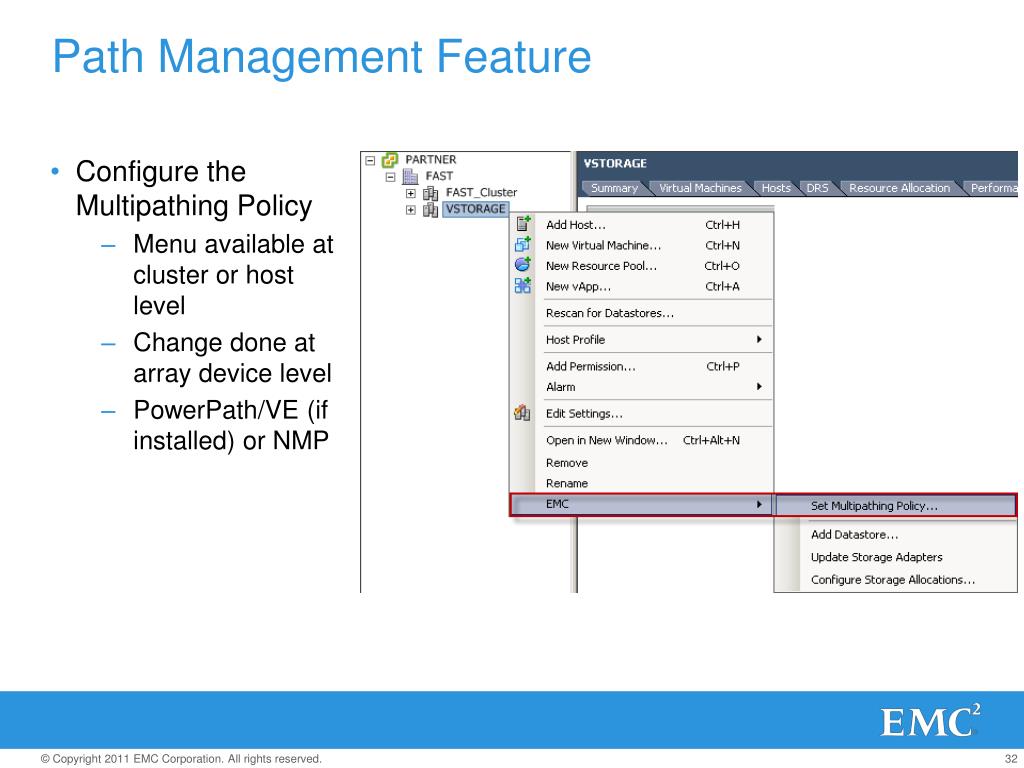Select Remove from context menu
Screen dimensions: 1024x768
point(641,462)
